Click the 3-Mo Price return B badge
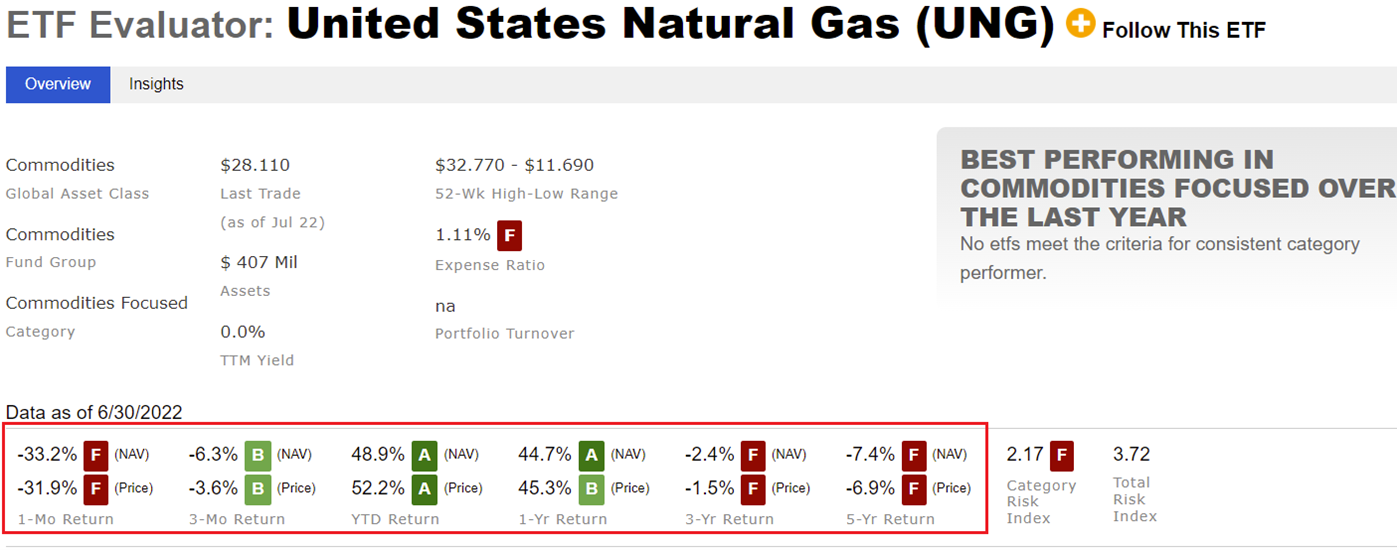Image resolution: width=1397 pixels, height=550 pixels. 258,489
